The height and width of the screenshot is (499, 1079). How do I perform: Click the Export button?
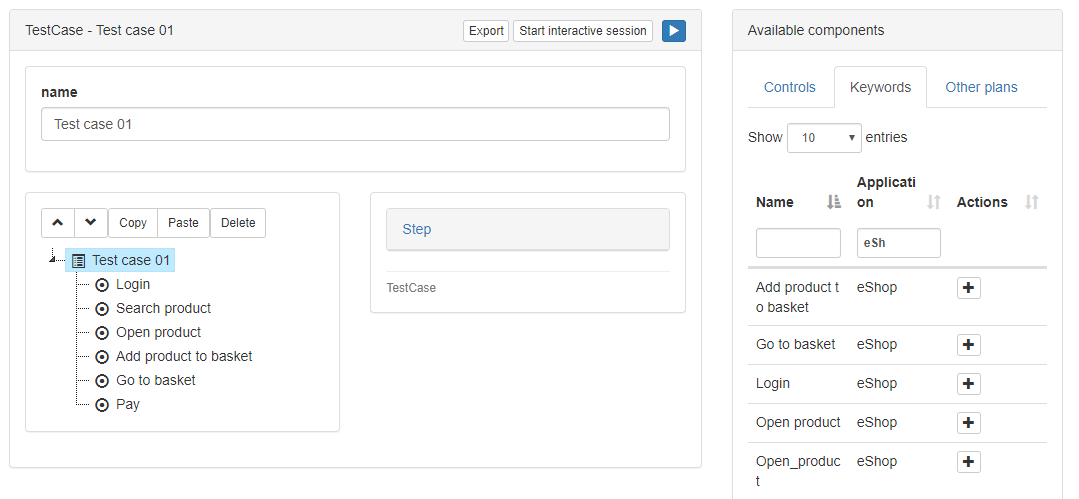(486, 31)
